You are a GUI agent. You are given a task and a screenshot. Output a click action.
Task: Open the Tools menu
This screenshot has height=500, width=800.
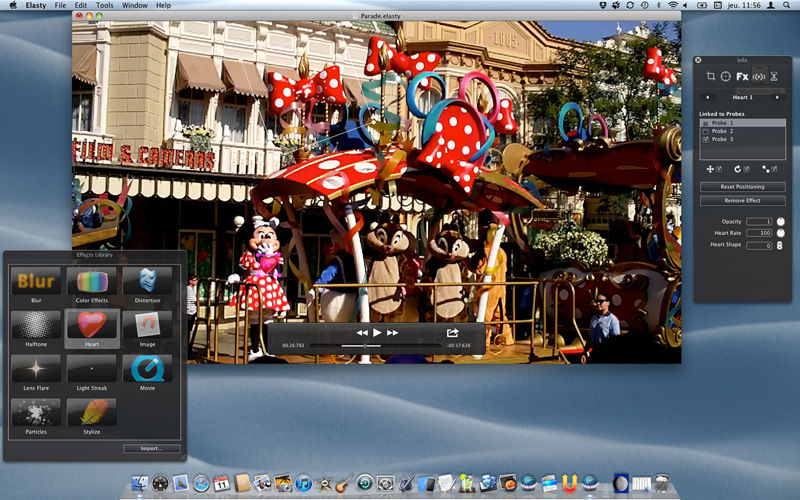pos(105,5)
